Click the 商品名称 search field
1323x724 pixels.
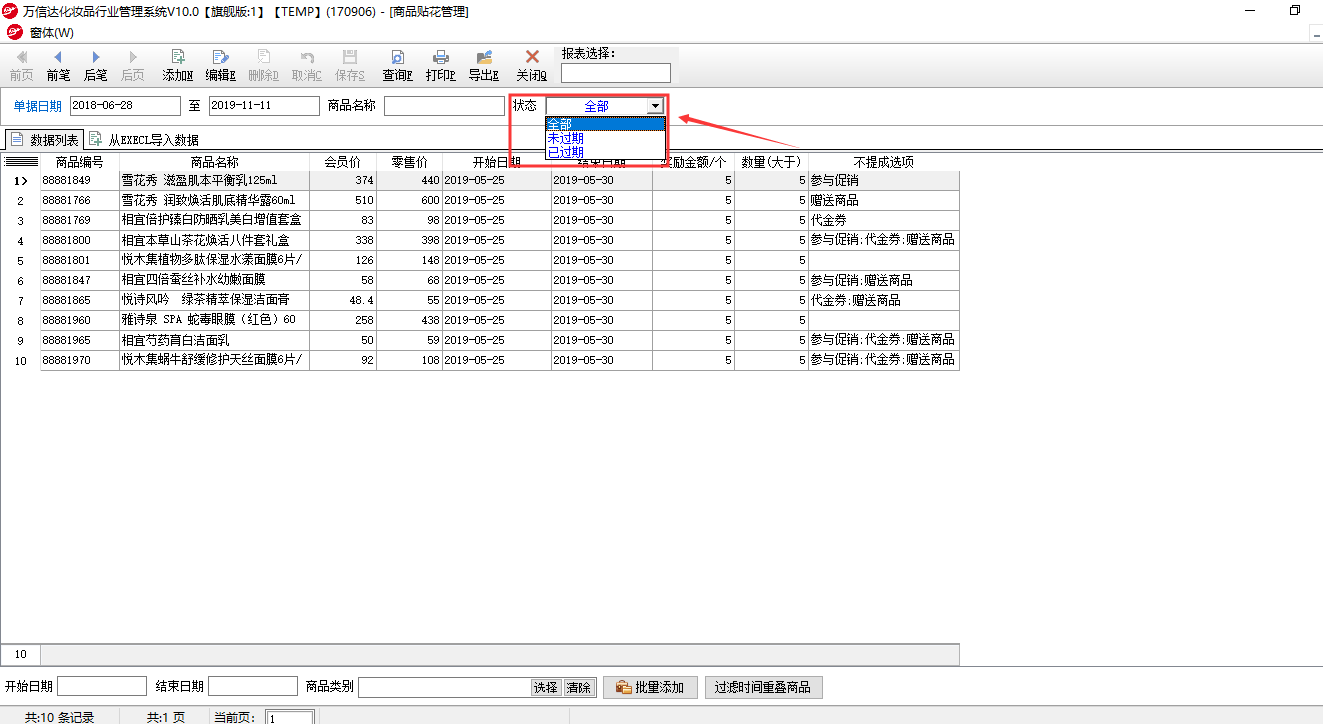[445, 105]
